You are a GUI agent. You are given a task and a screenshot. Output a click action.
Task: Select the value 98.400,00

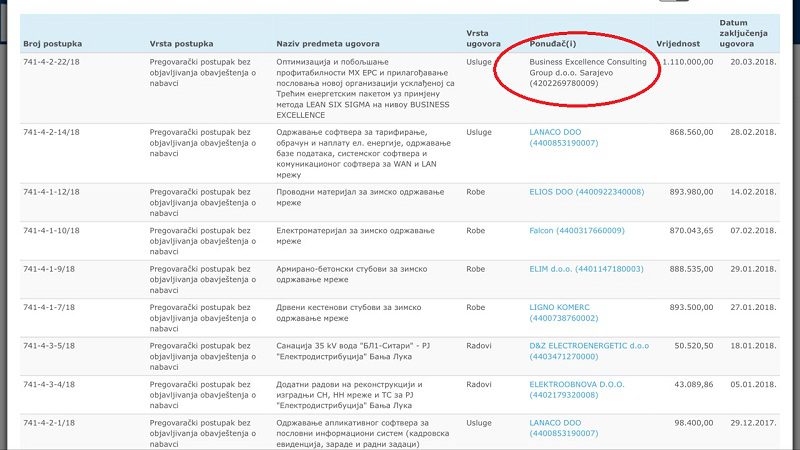coord(694,423)
